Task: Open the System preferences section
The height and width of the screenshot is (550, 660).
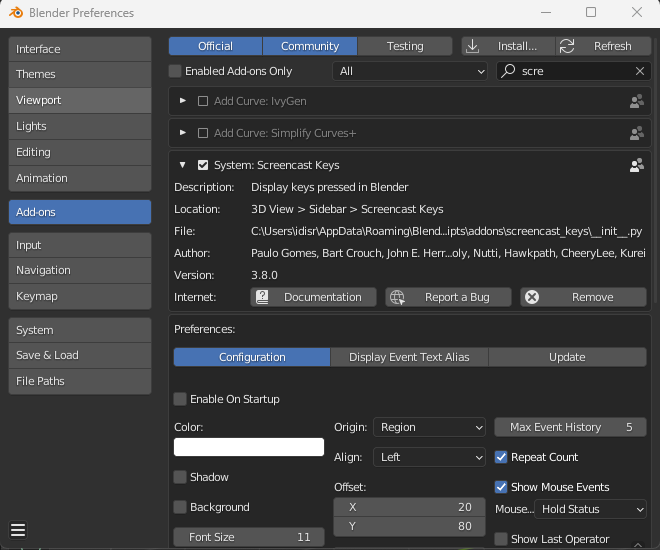Action: click(80, 330)
